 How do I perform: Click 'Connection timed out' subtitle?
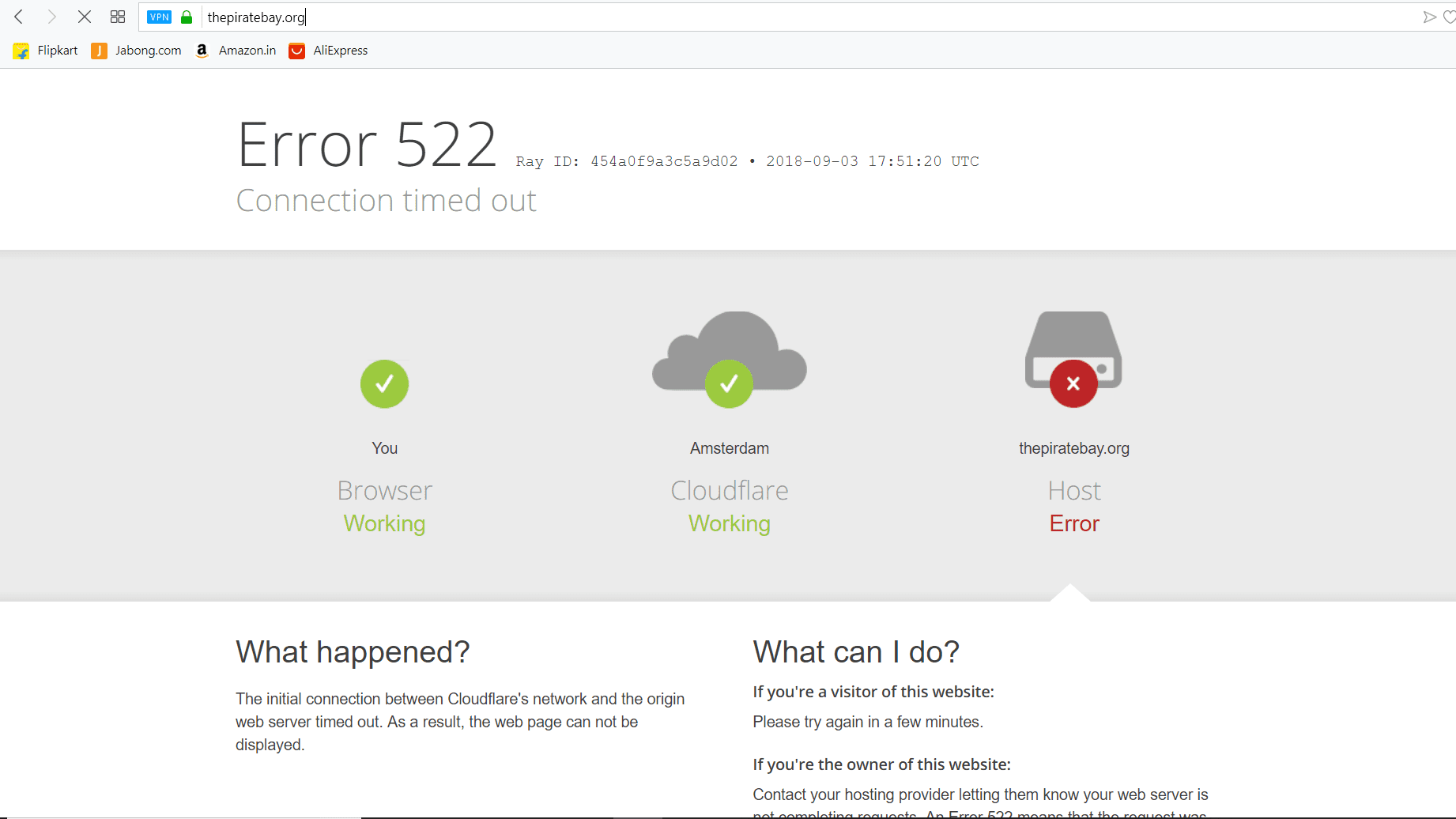[x=387, y=201]
